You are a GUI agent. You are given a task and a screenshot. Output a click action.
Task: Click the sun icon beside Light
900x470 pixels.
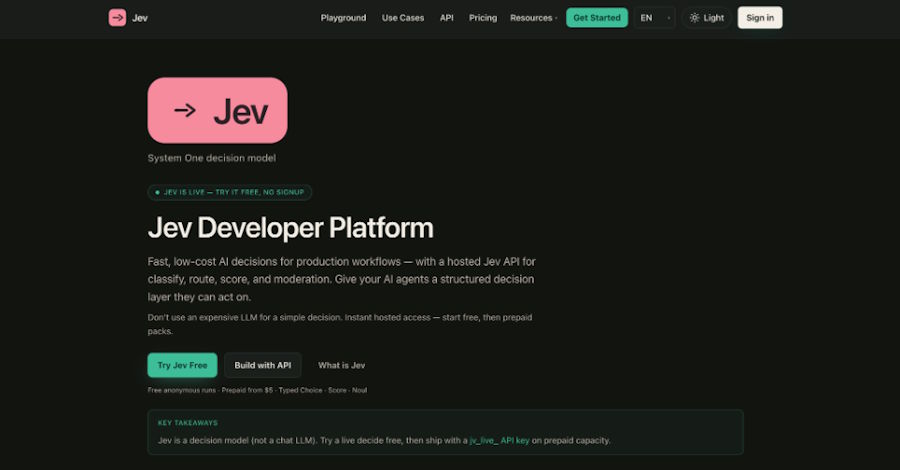695,18
